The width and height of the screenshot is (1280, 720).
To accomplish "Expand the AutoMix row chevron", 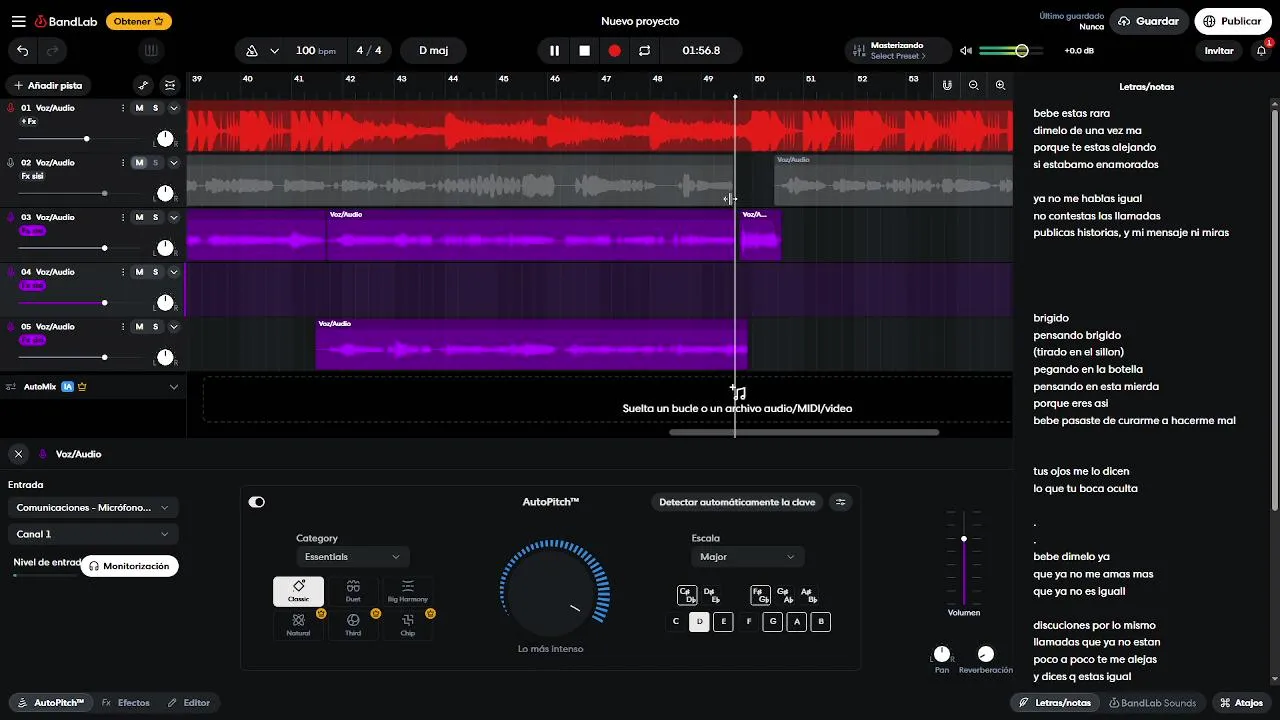I will [x=174, y=387].
